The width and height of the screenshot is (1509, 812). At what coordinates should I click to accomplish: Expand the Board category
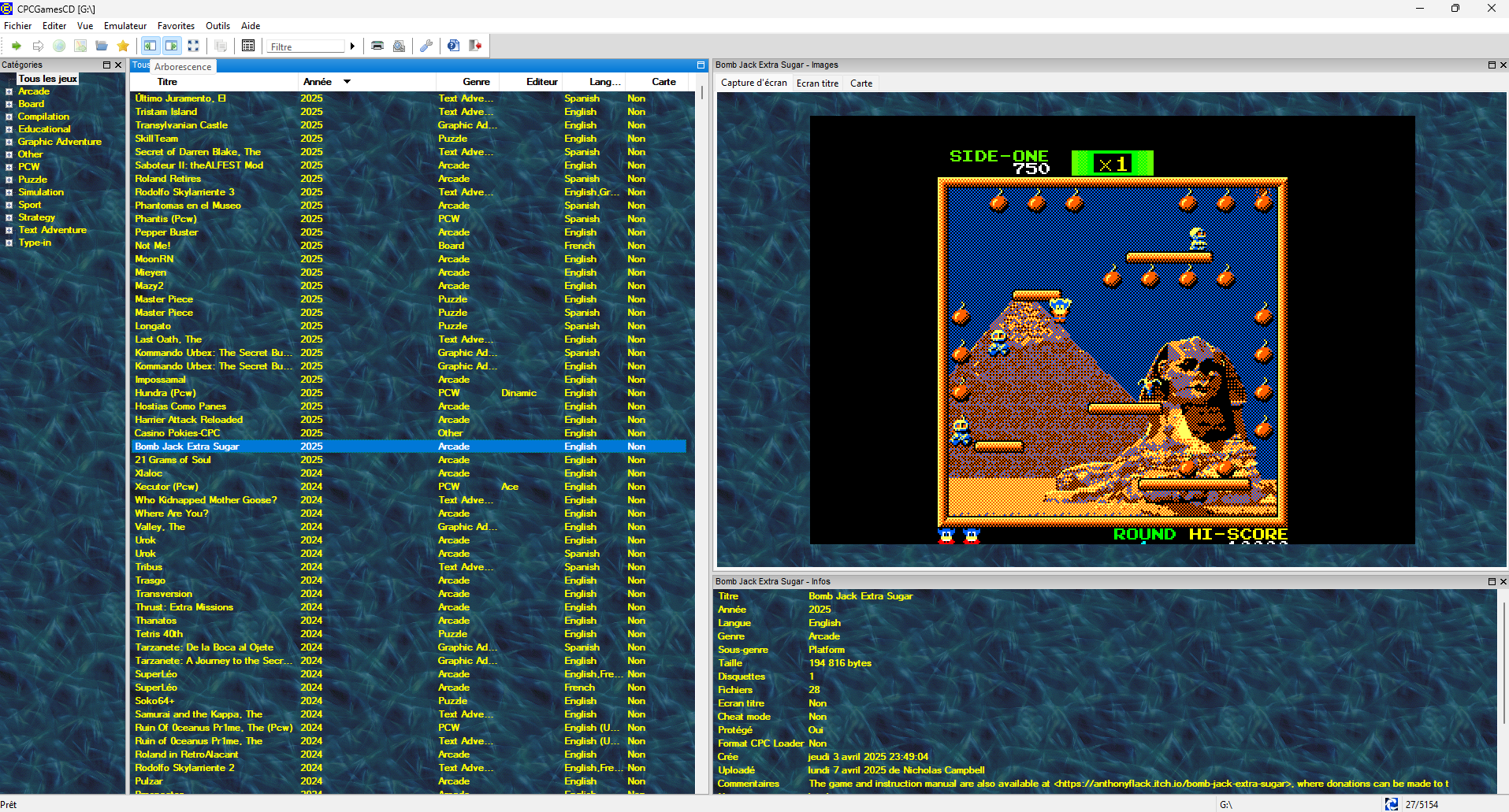(x=9, y=104)
